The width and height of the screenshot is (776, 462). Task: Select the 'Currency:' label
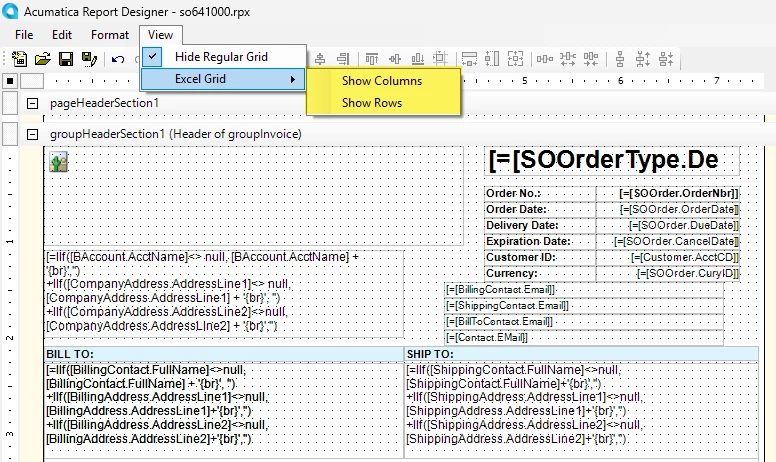point(540,273)
